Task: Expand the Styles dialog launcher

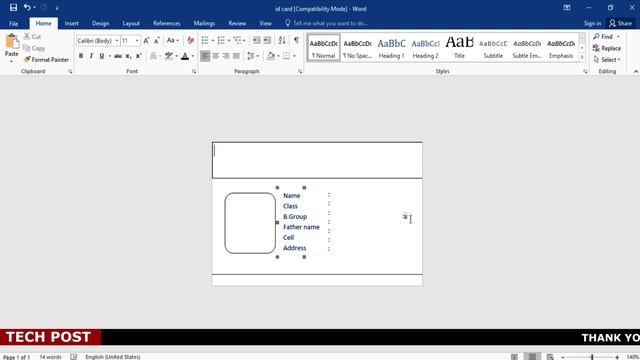Action: [585, 71]
